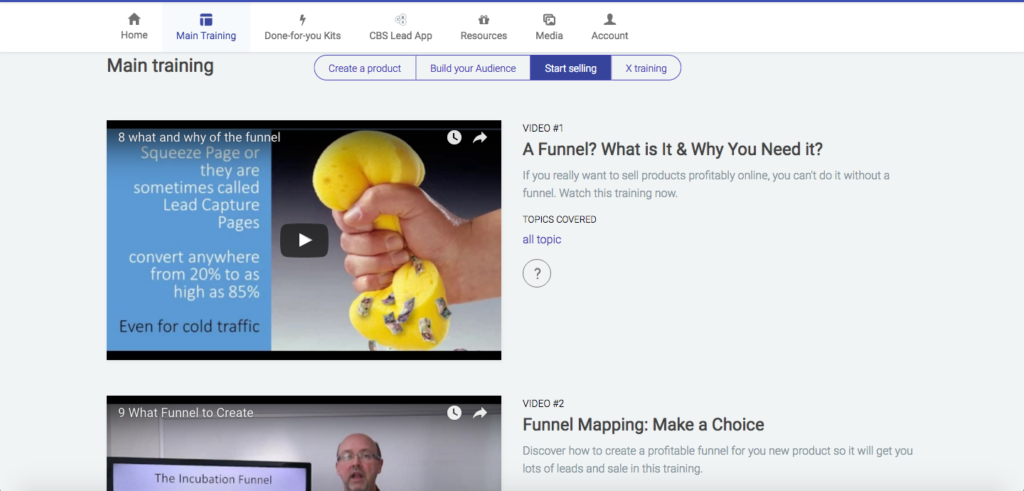This screenshot has height=491, width=1024.
Task: Click description starting 'If you really want to sell'
Action: pyautogui.click(x=706, y=184)
